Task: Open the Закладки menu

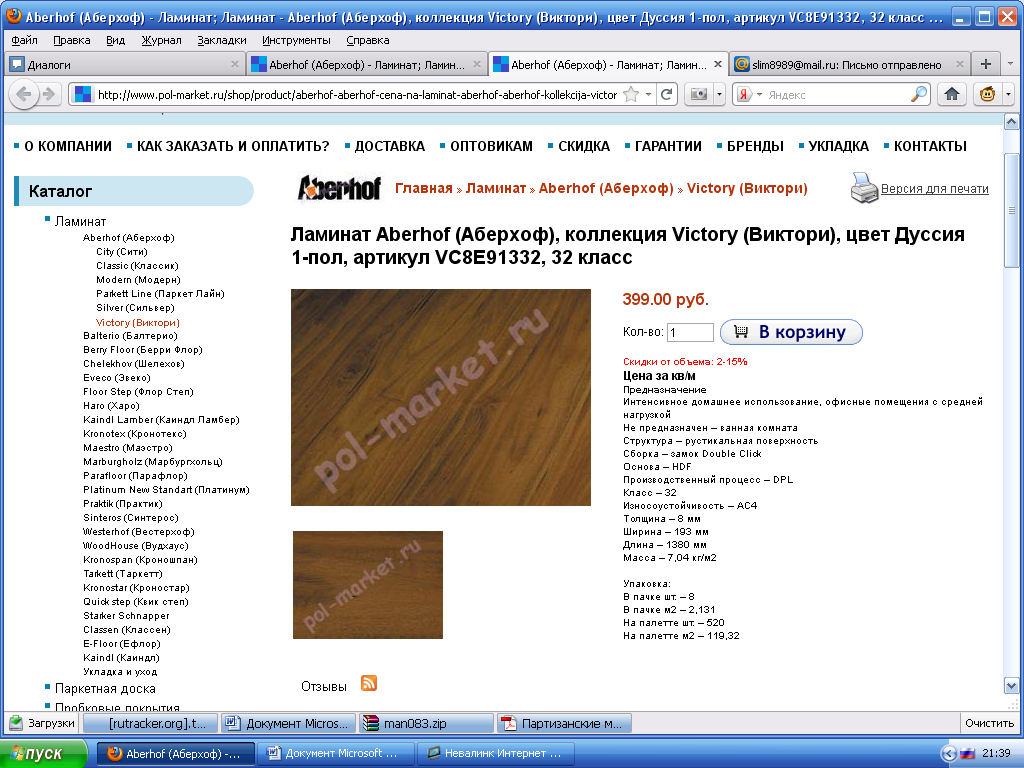Action: click(x=222, y=40)
